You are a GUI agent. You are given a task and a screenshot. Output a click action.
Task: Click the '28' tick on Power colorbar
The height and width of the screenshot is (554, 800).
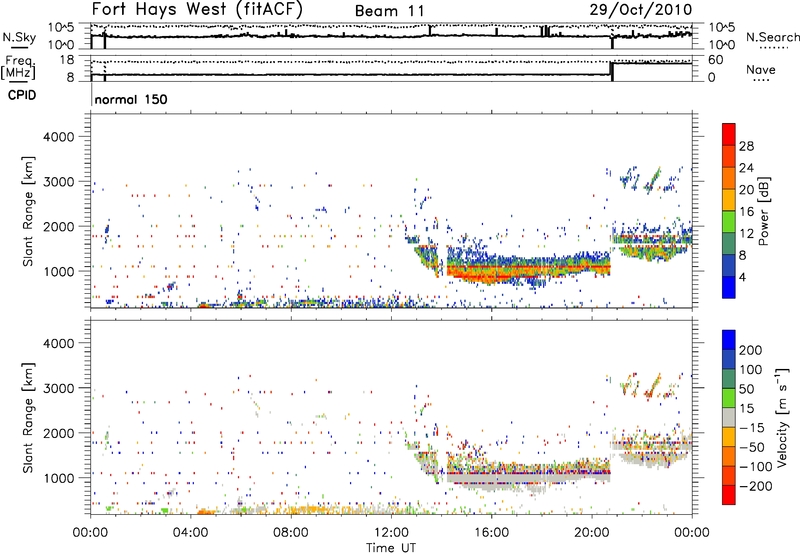pyautogui.click(x=746, y=146)
